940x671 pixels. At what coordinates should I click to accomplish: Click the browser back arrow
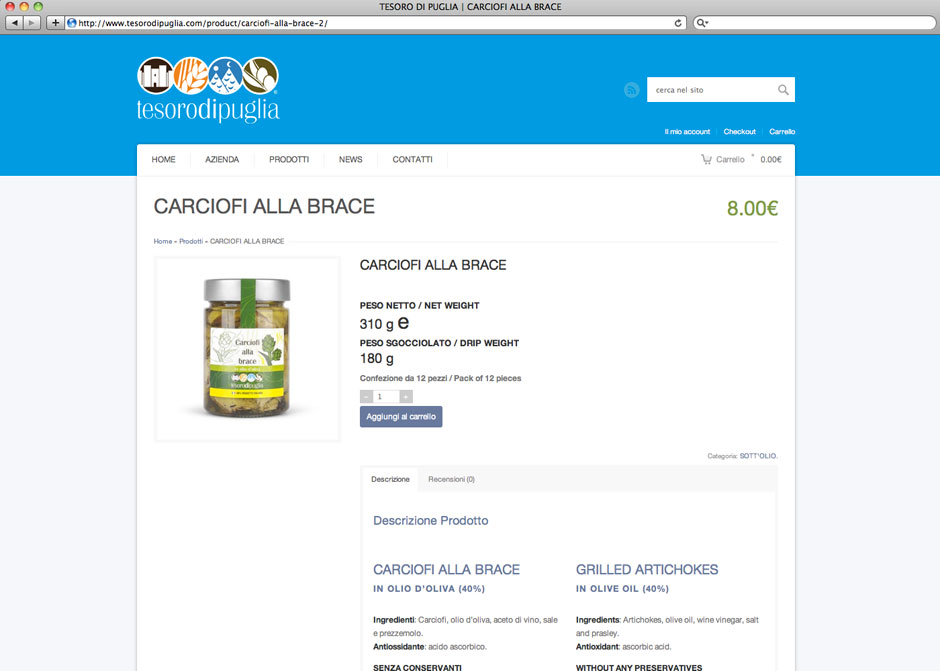click(14, 23)
